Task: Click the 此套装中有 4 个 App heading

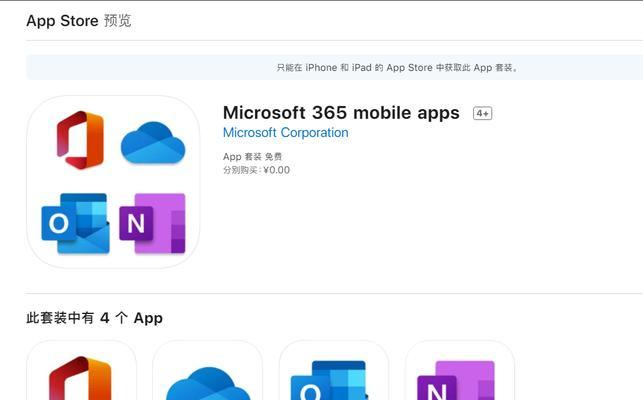Action: pos(94,318)
